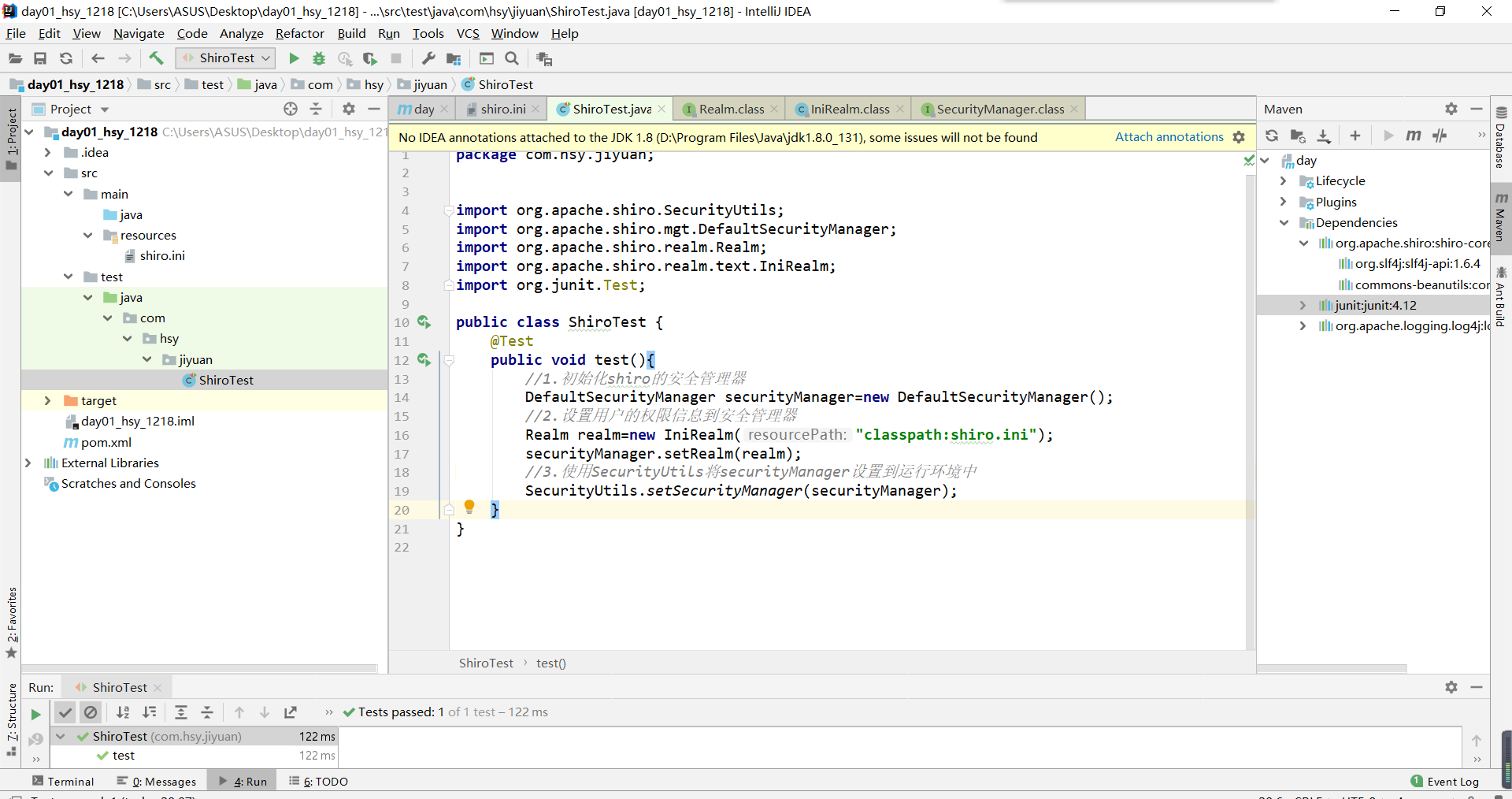
Task: Click the Attach annotations link
Action: [x=1169, y=137]
